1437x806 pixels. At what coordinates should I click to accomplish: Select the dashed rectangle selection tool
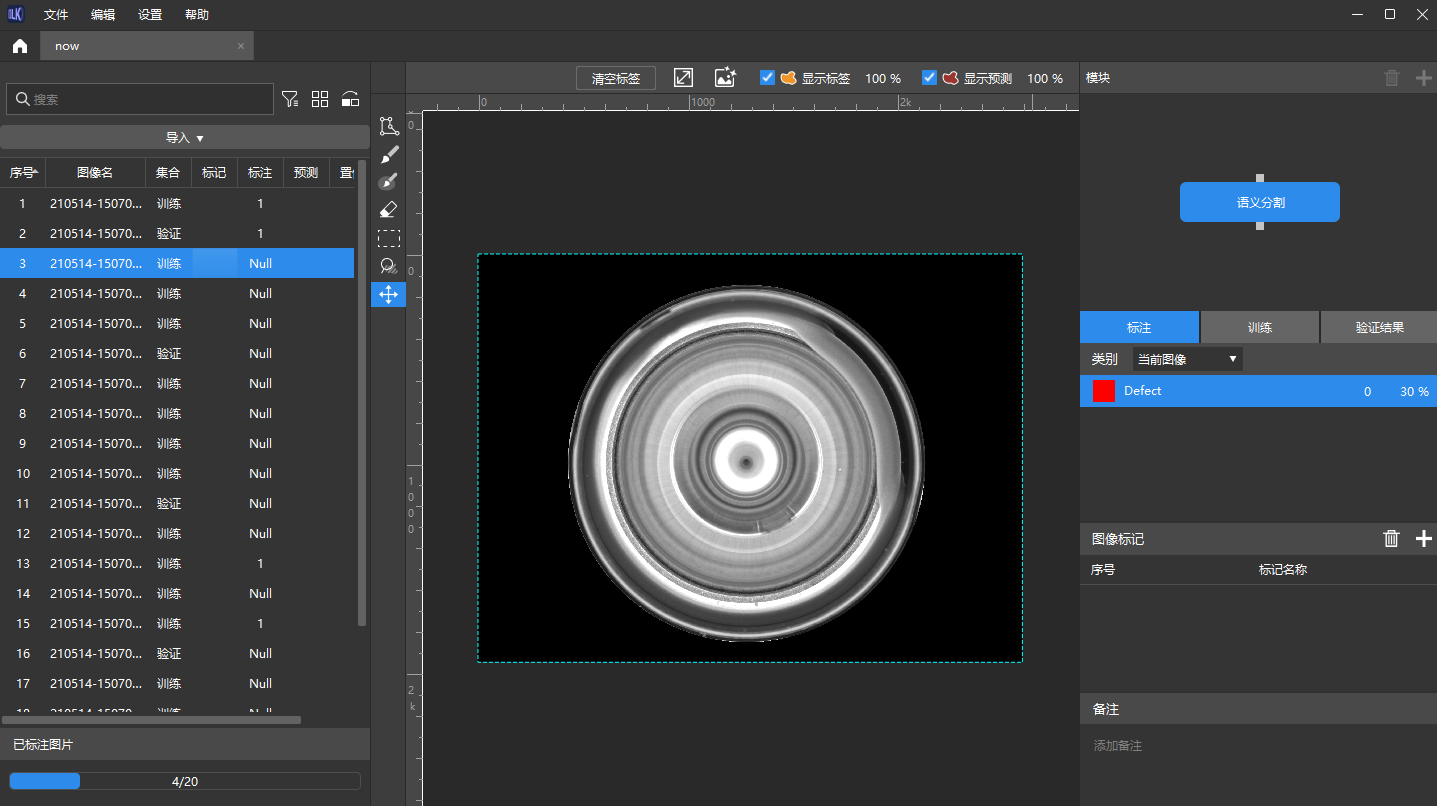[x=389, y=238]
